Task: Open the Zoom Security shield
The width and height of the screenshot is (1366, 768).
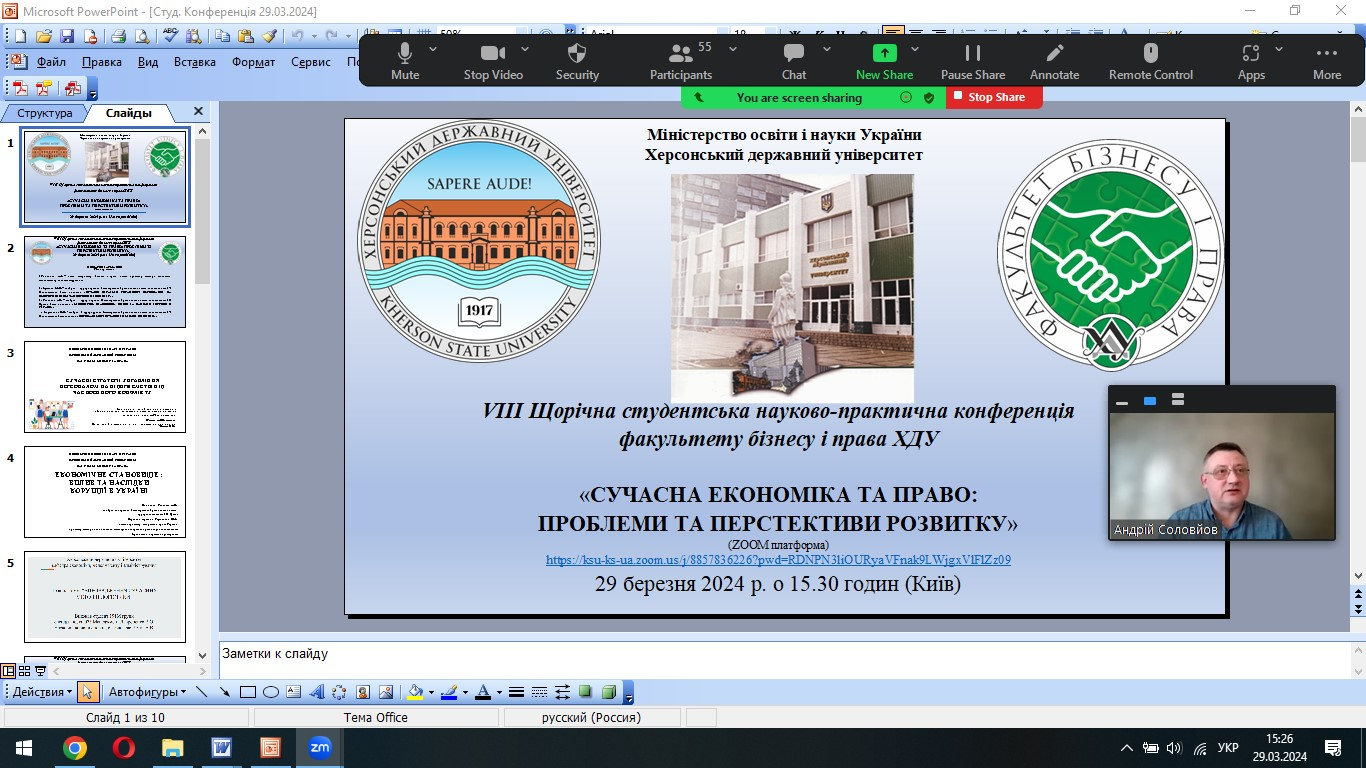Action: click(x=577, y=61)
